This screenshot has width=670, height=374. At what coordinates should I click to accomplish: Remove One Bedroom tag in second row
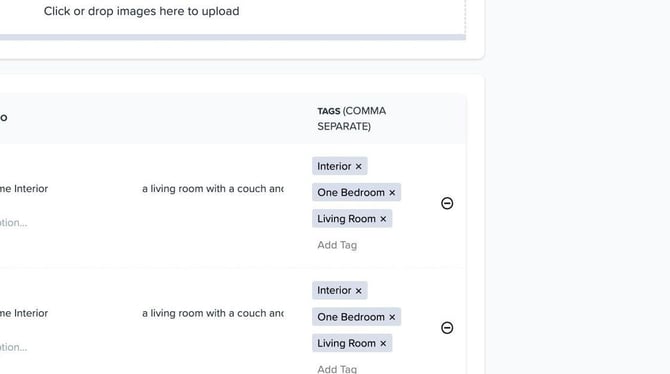(392, 317)
